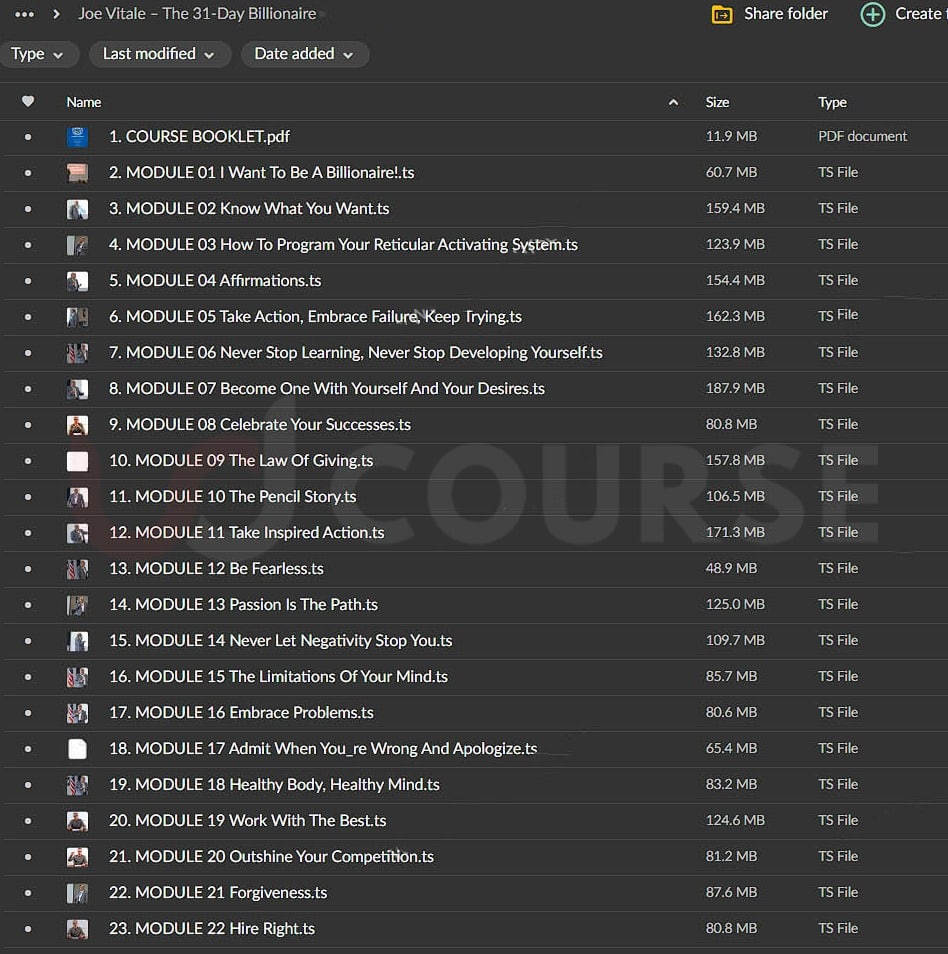Viewport: 948px width, 954px height.
Task: Click the Create plus circle icon
Action: (873, 14)
